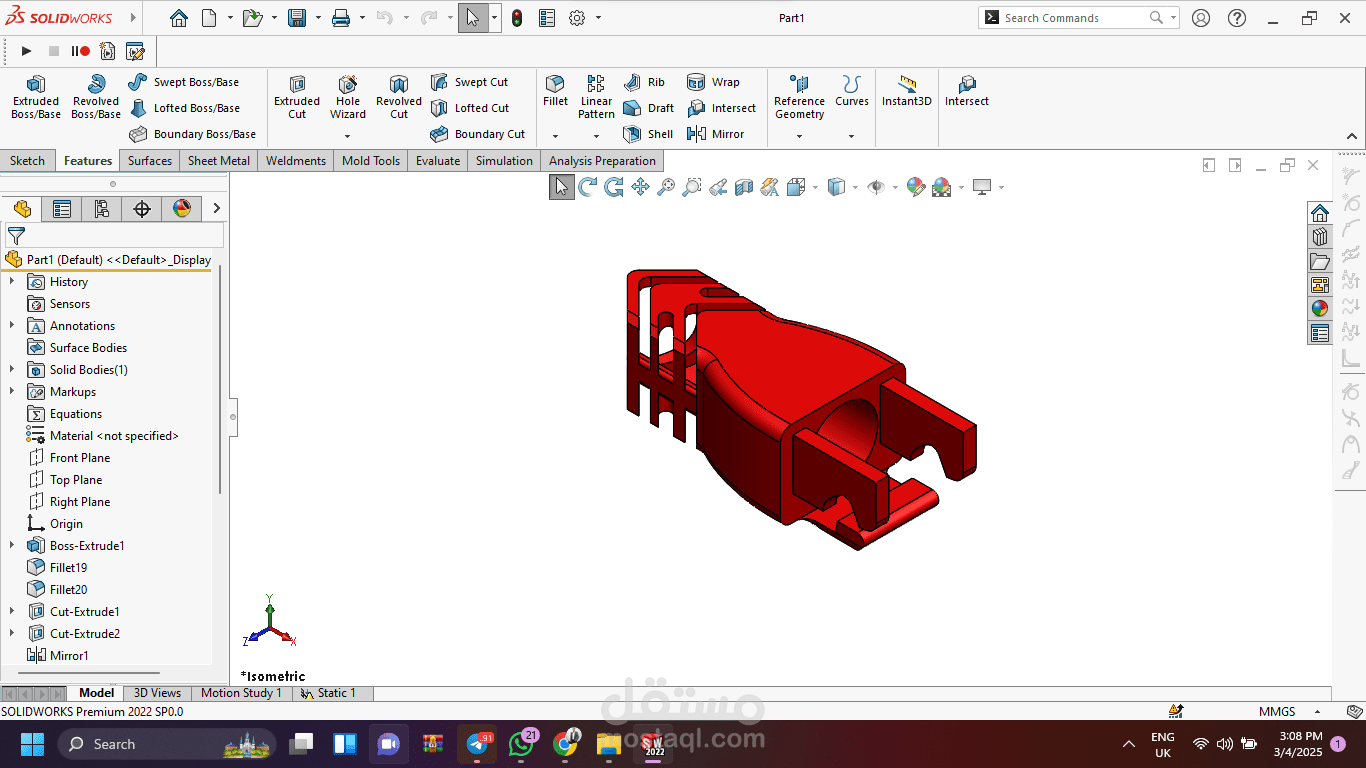Open the Hole Wizard
The width and height of the screenshot is (1366, 768).
click(348, 97)
